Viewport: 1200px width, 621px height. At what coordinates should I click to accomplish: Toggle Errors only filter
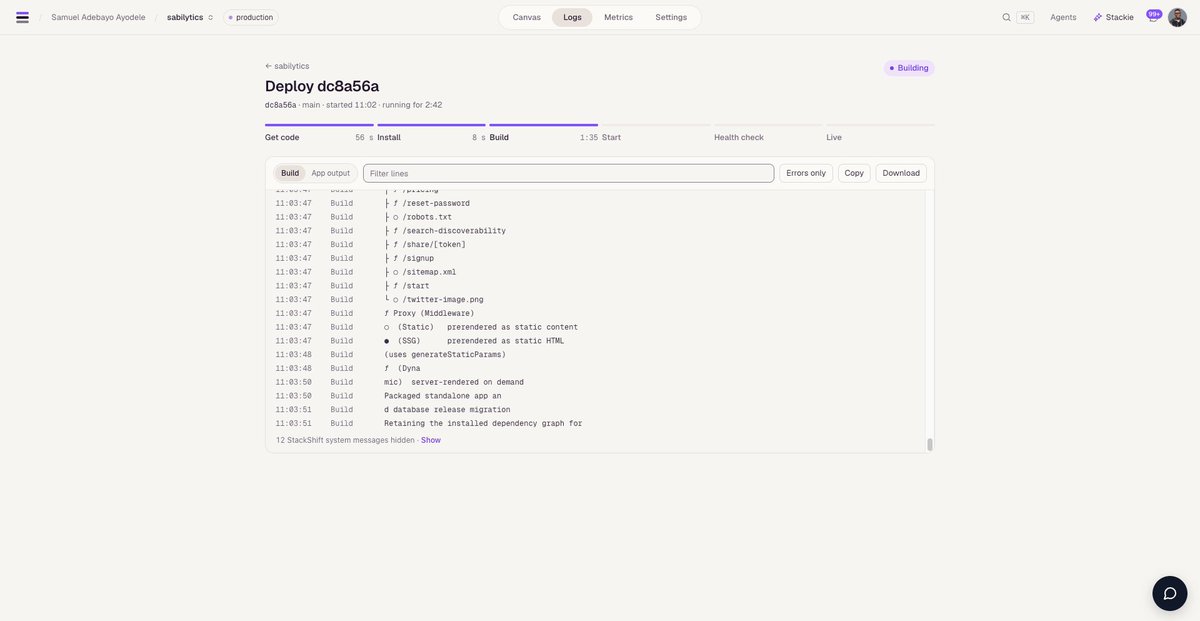806,173
